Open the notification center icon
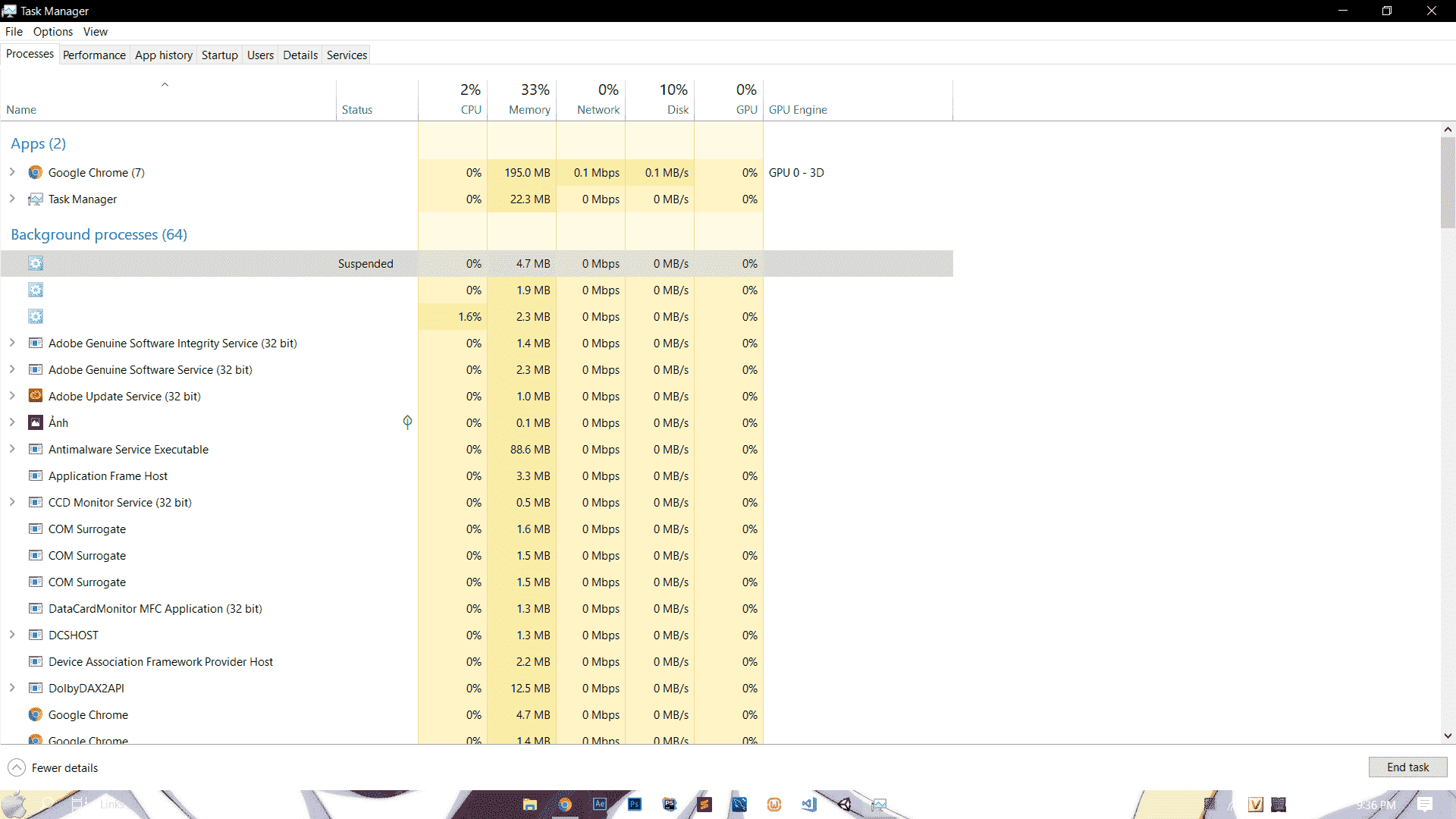Image resolution: width=1456 pixels, height=819 pixels. point(1425,805)
